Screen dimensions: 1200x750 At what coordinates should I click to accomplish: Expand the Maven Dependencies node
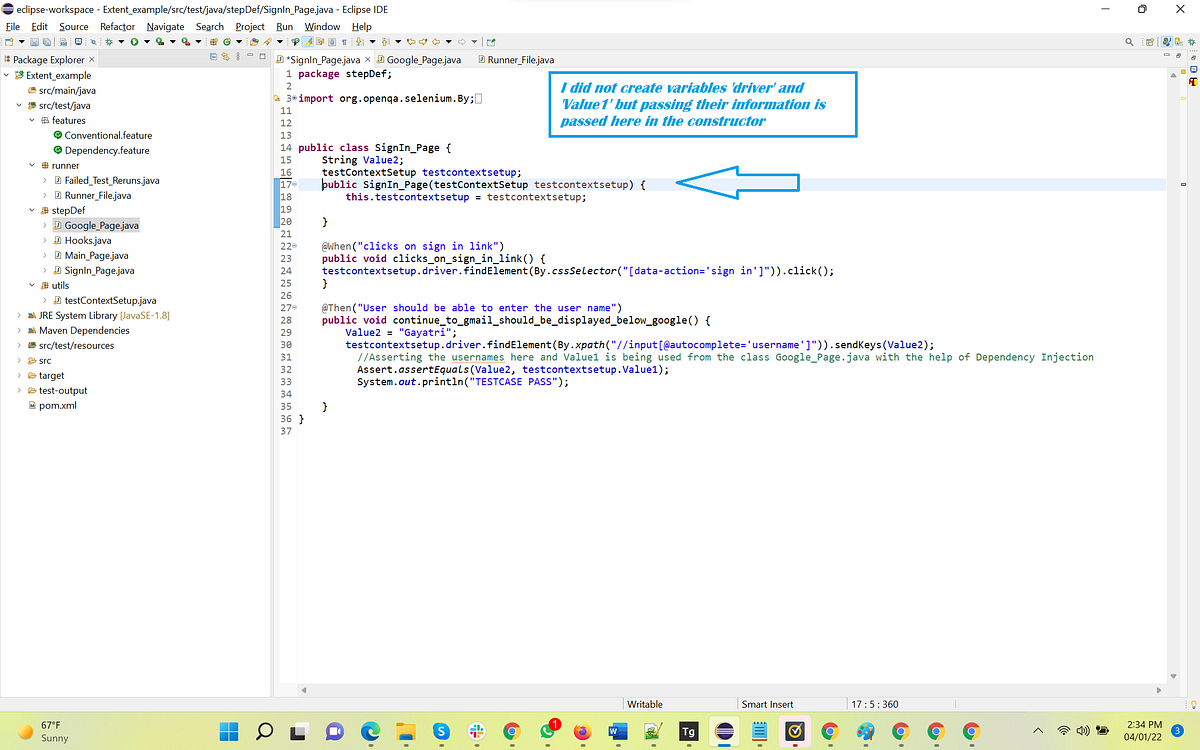[18, 330]
